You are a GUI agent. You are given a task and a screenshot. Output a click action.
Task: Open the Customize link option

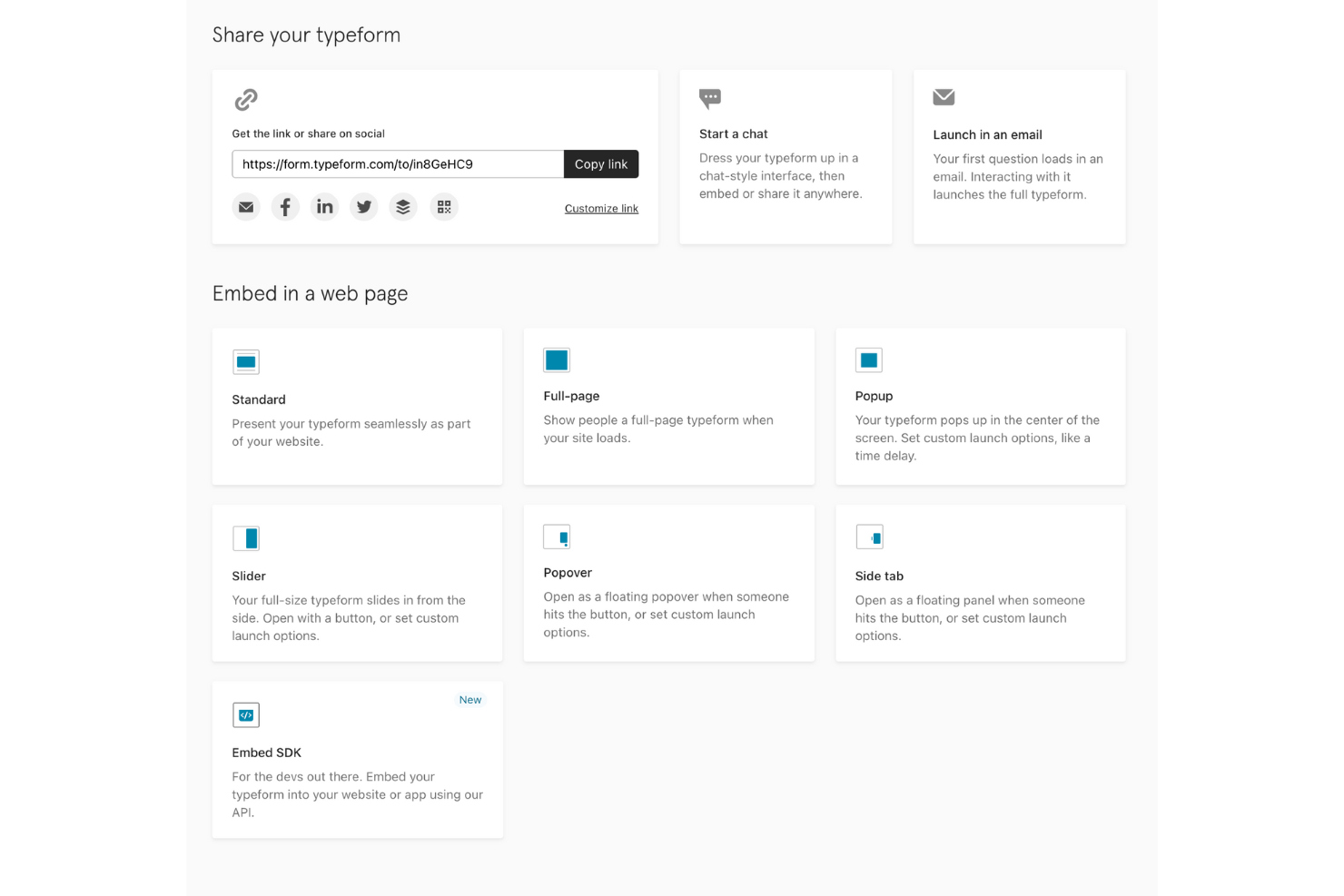[x=601, y=208]
